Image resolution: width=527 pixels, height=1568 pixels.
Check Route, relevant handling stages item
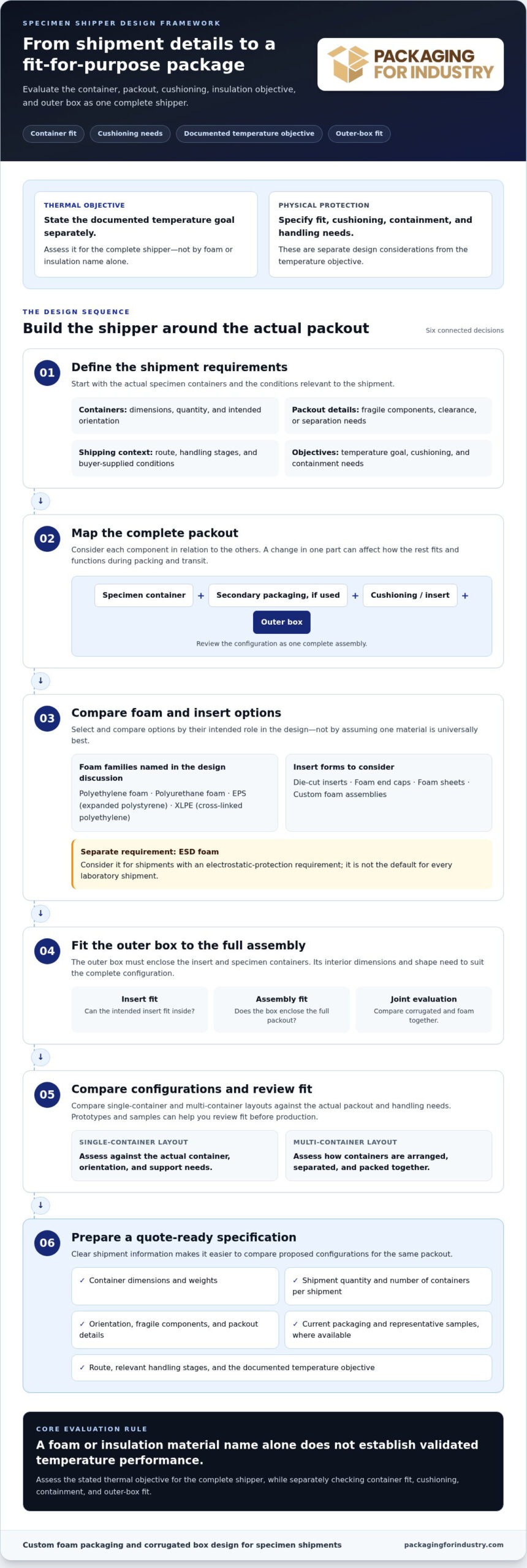click(x=281, y=1367)
